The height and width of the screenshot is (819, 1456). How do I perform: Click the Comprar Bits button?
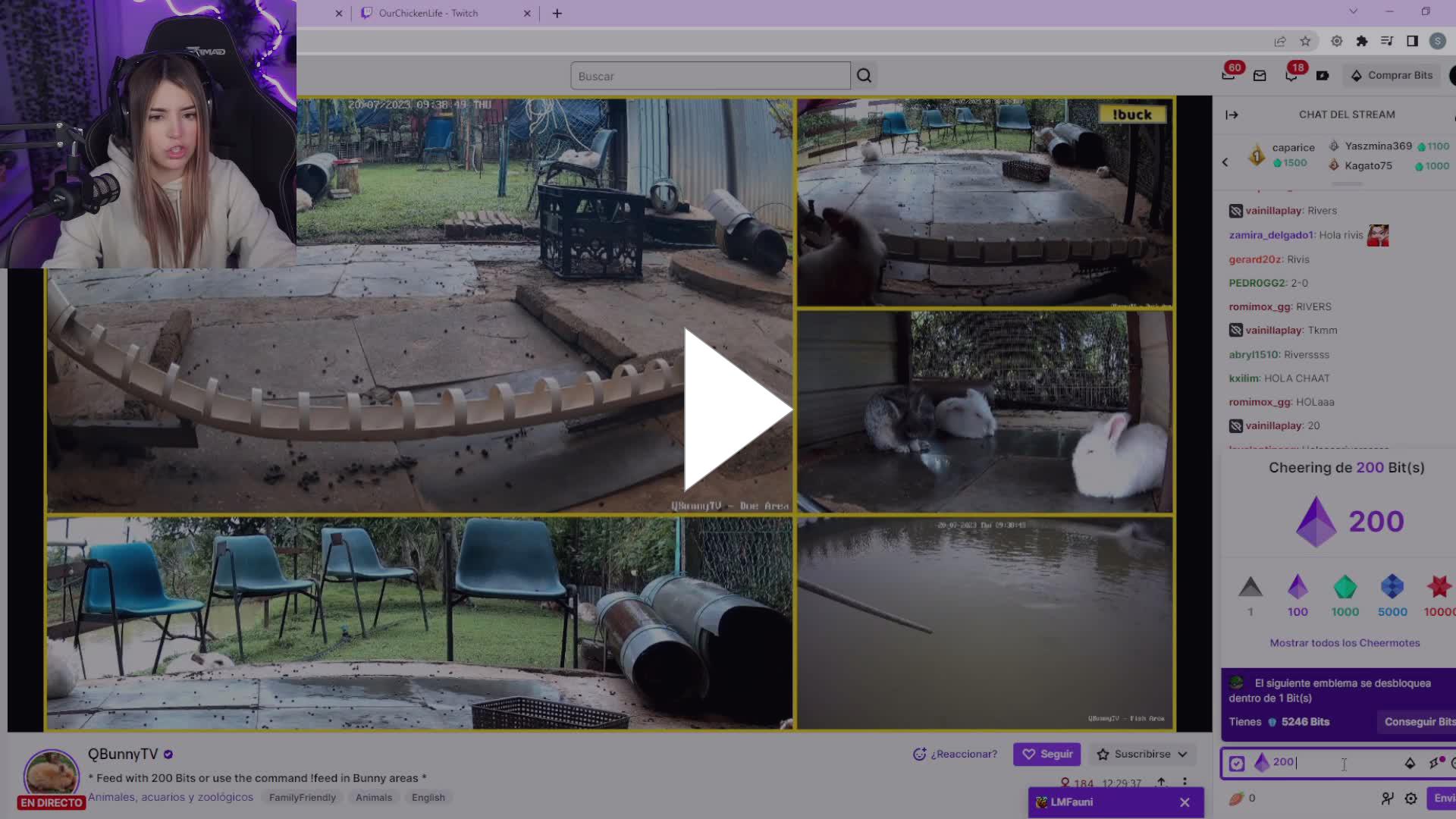tap(1391, 75)
